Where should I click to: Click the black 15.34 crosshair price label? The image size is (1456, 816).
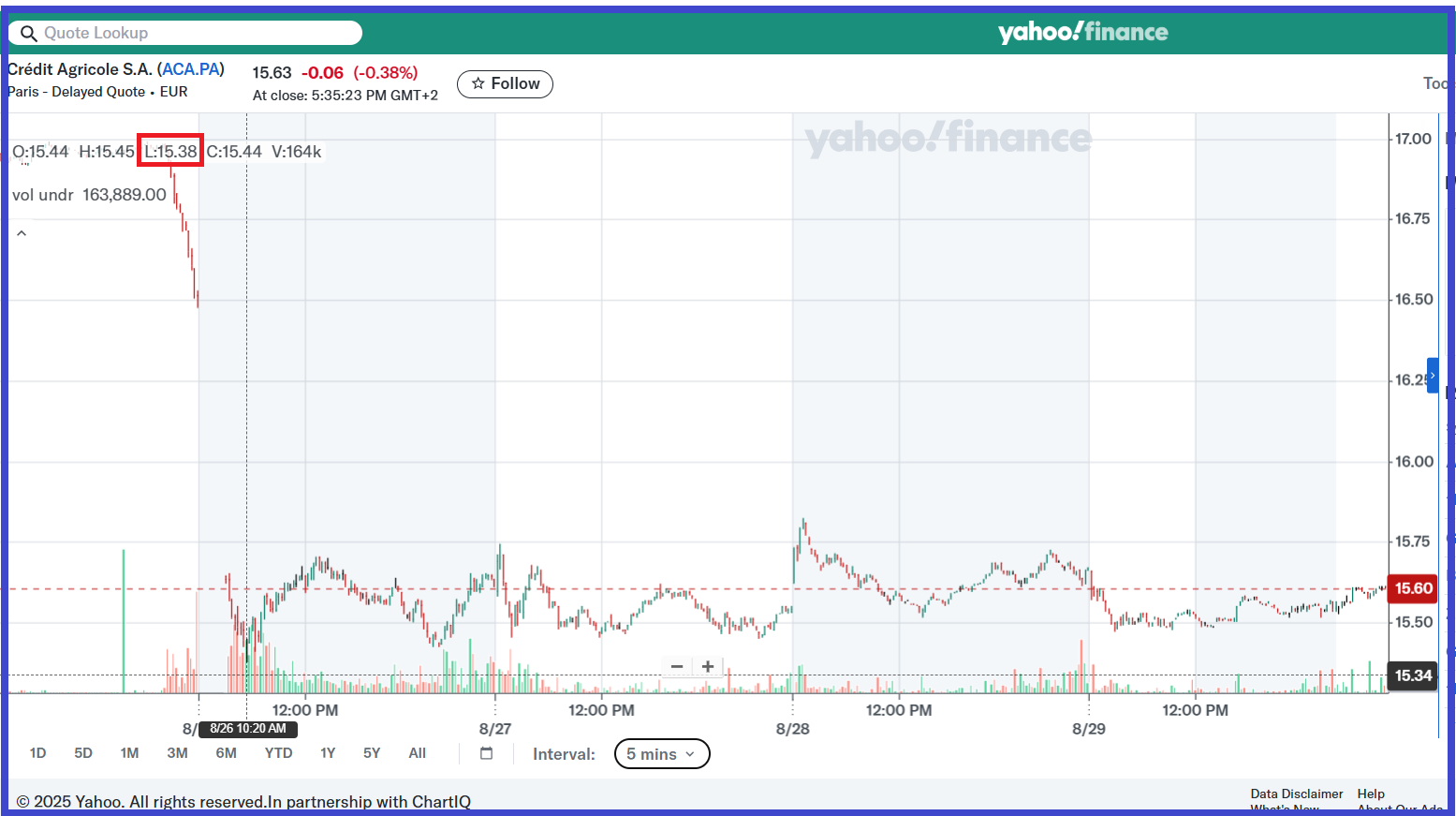click(1412, 675)
